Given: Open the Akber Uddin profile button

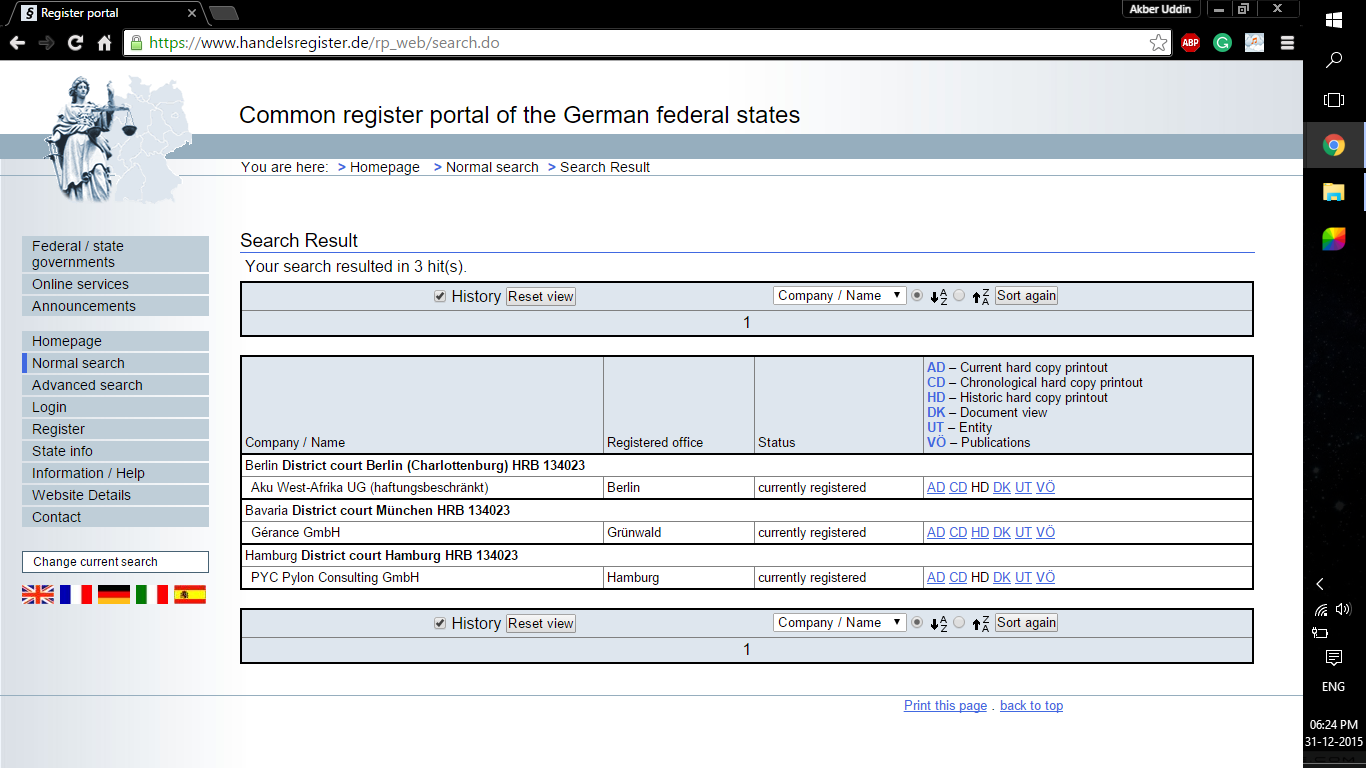Looking at the screenshot, I should point(1161,9).
